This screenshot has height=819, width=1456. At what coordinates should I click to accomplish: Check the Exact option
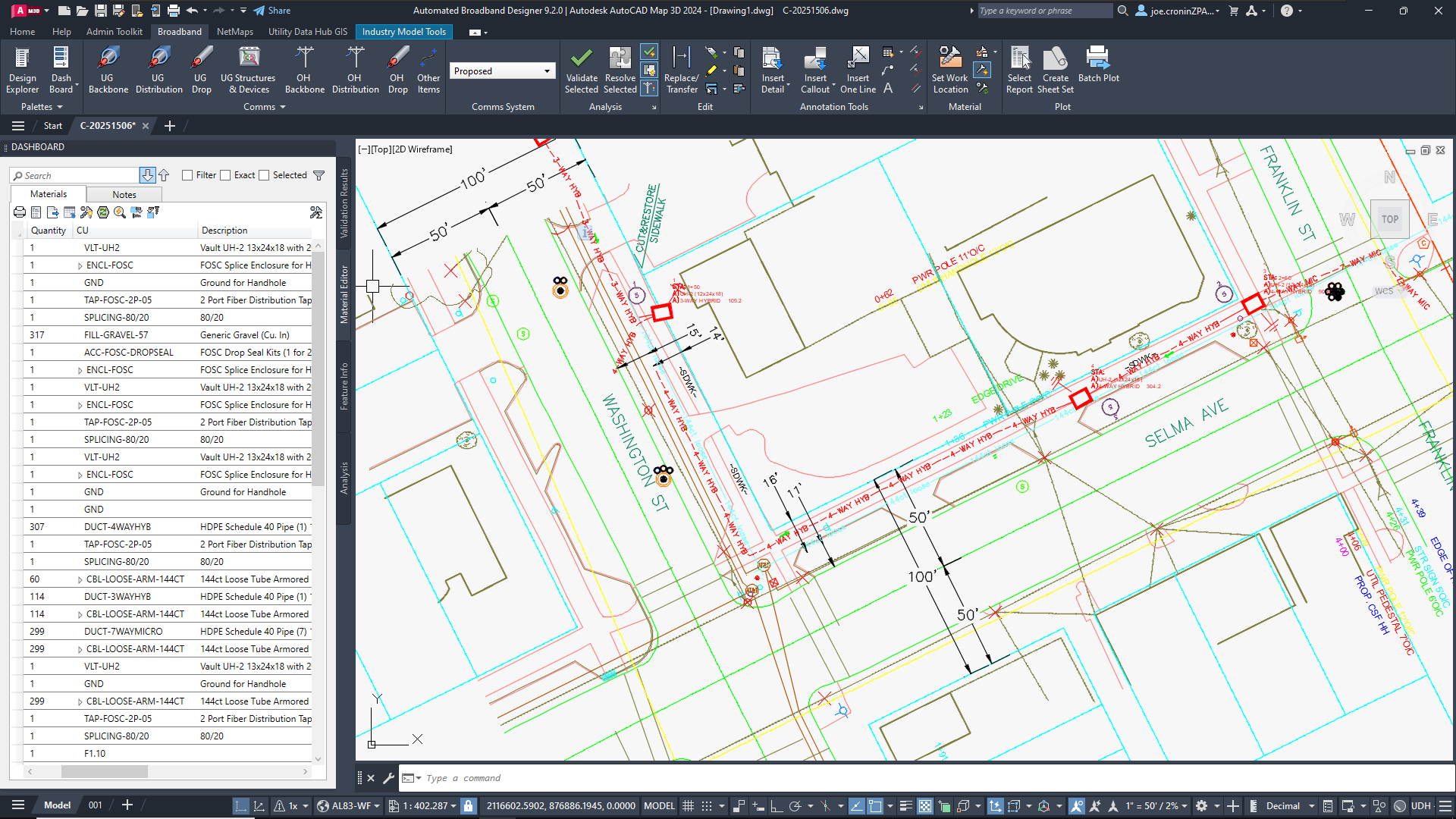[225, 175]
